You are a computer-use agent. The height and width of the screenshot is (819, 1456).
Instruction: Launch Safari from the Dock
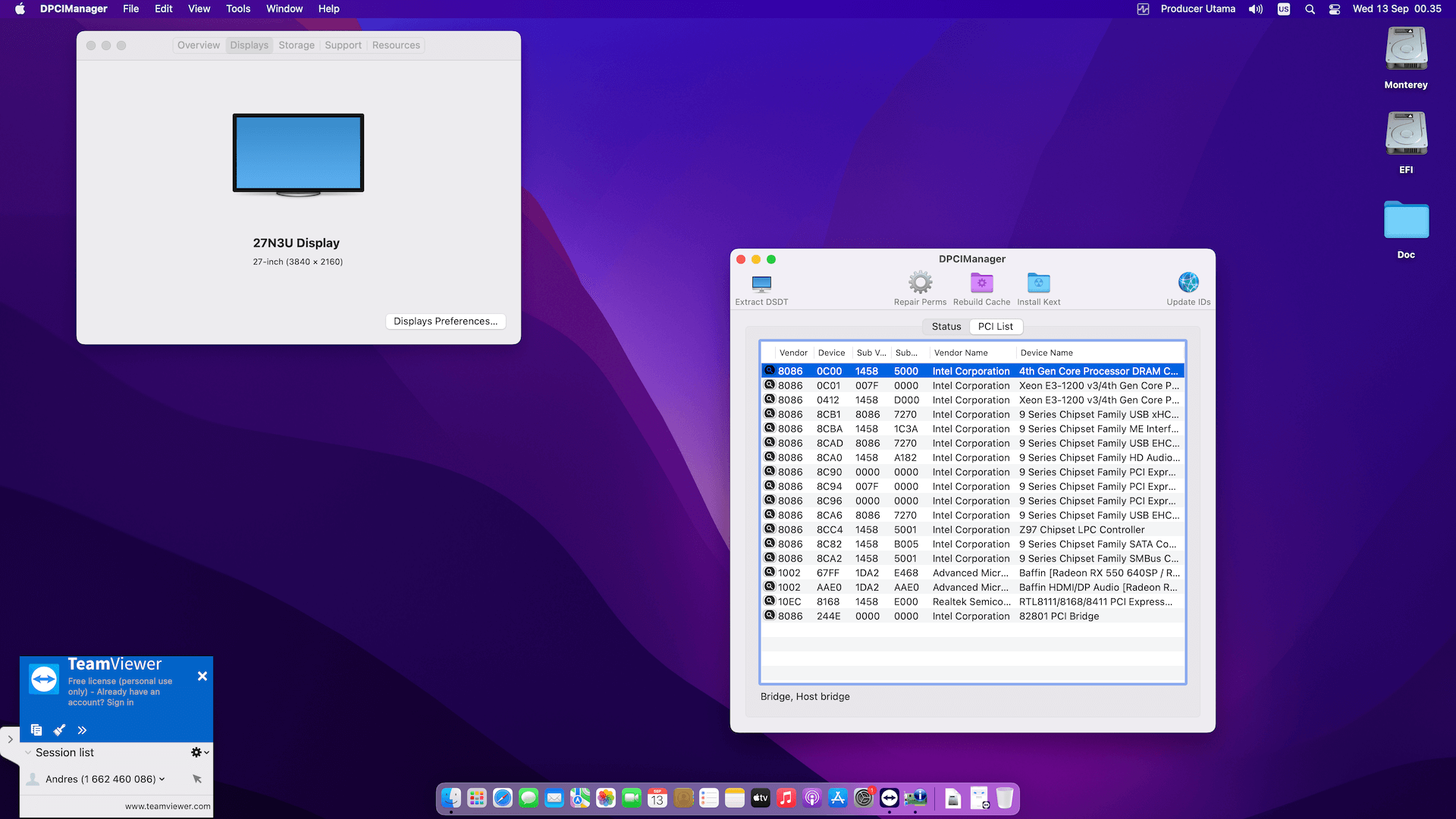(x=503, y=798)
